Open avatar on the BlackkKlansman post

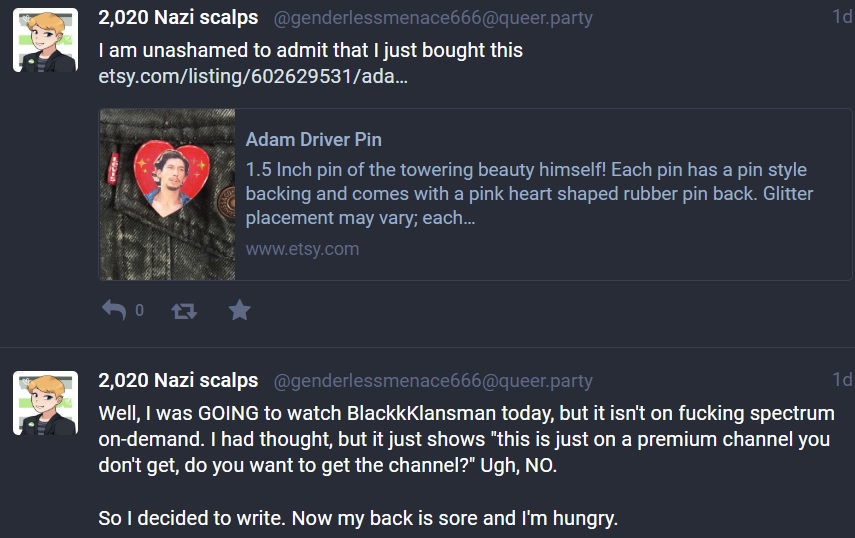point(45,403)
